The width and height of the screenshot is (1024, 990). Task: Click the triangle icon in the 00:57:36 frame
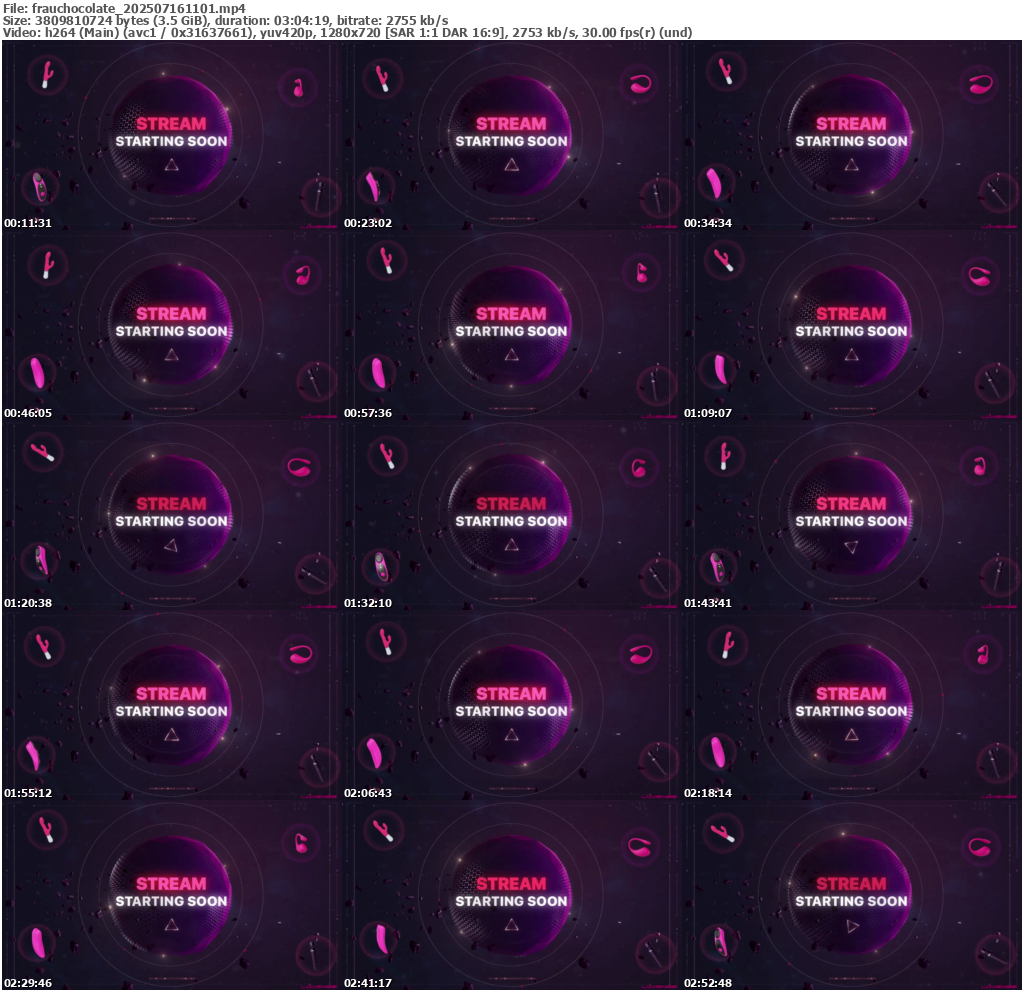pos(512,355)
